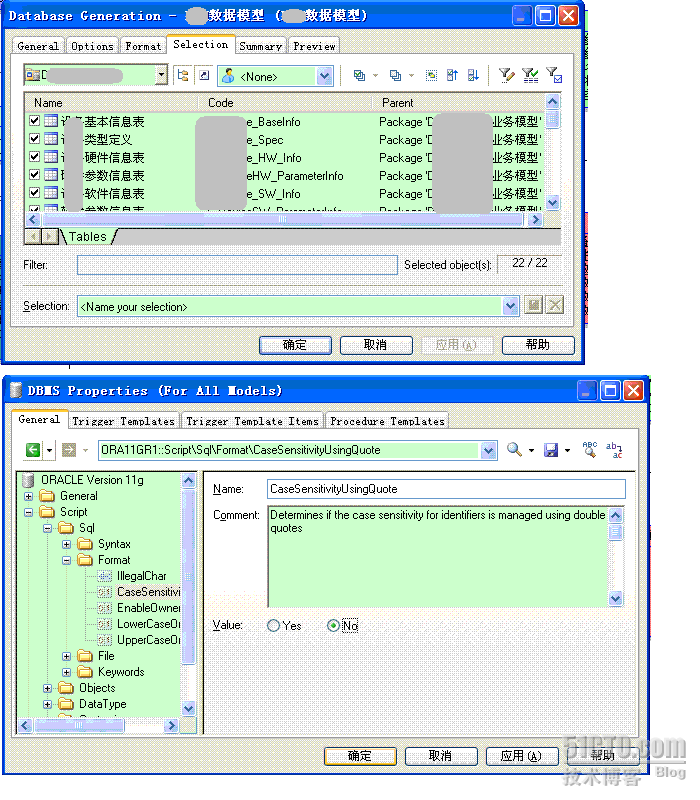Switch to Options tab in Database Generation
This screenshot has width=700, height=800.
click(92, 46)
